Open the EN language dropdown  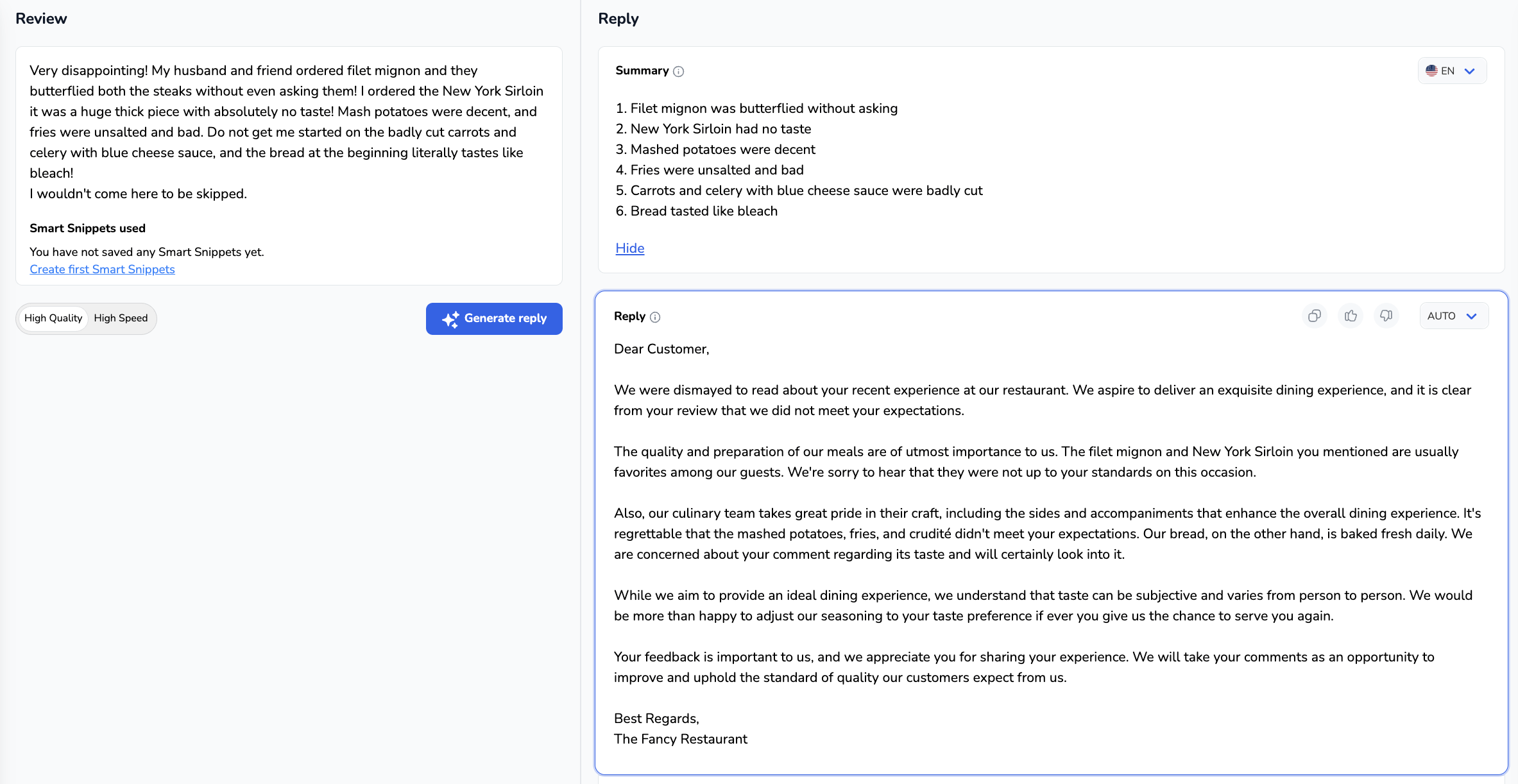1452,71
